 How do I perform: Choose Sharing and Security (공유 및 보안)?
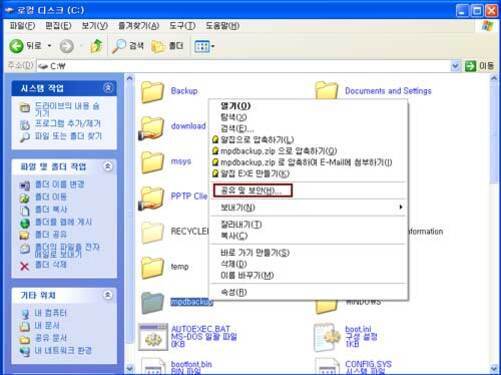tap(308, 191)
